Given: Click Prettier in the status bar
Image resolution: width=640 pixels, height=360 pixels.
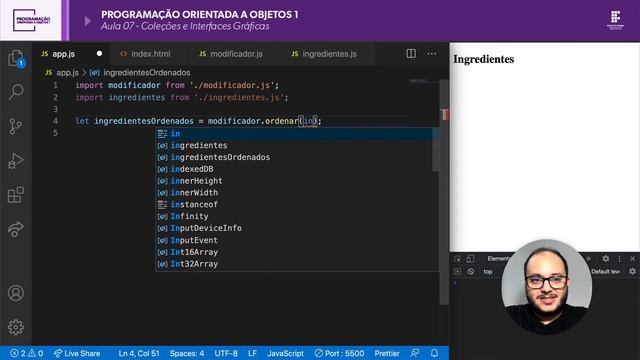Looking at the screenshot, I should click(387, 353).
